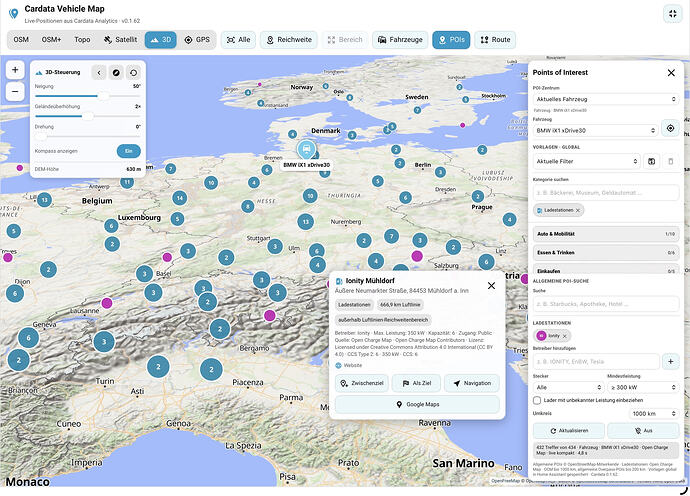
Task: Reset 3D view with the circular arrow icon
Action: tap(133, 73)
